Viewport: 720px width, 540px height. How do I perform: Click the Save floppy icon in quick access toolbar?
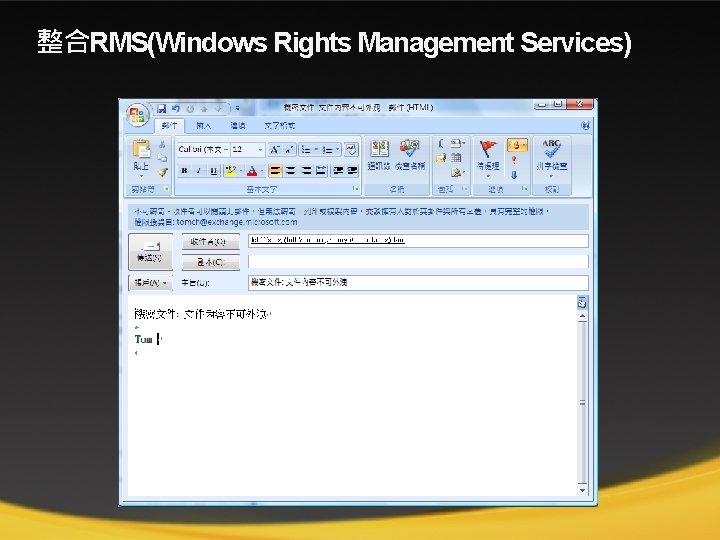pyautogui.click(x=161, y=108)
